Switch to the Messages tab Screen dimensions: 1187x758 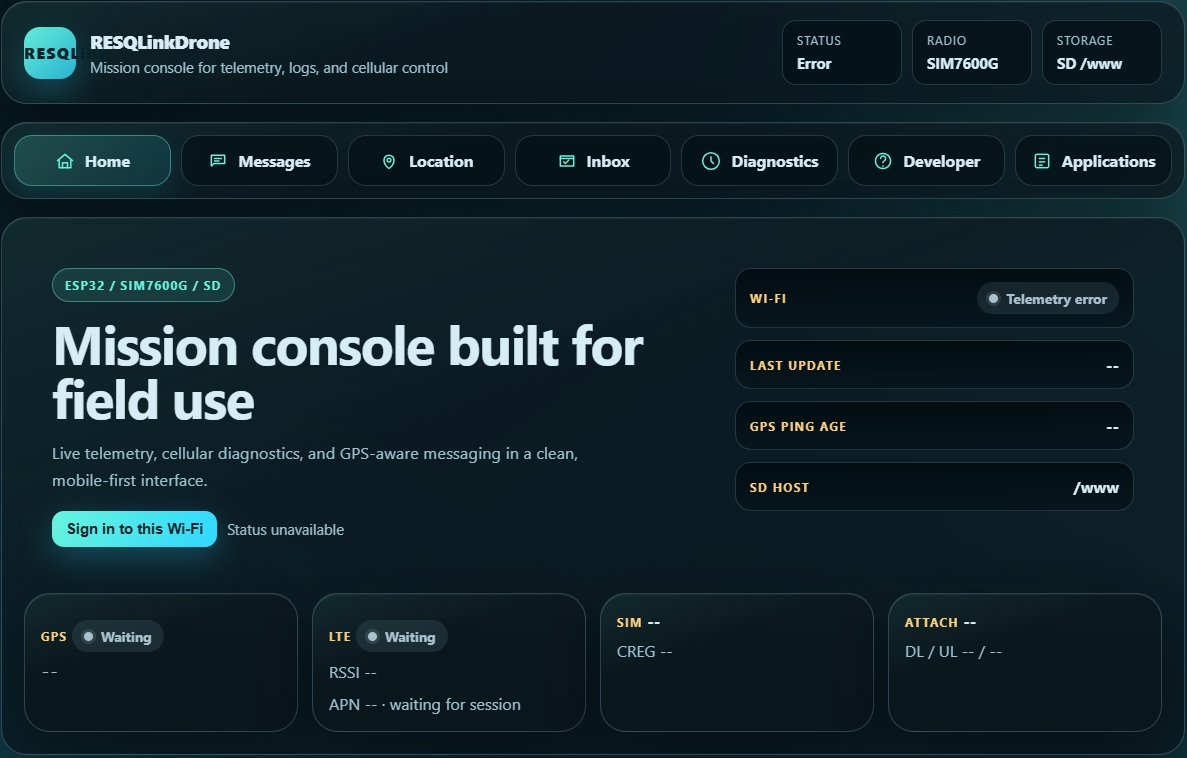260,161
